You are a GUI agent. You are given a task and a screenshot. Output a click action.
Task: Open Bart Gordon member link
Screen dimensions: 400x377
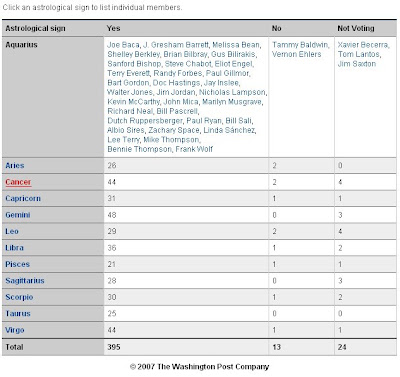pos(128,83)
